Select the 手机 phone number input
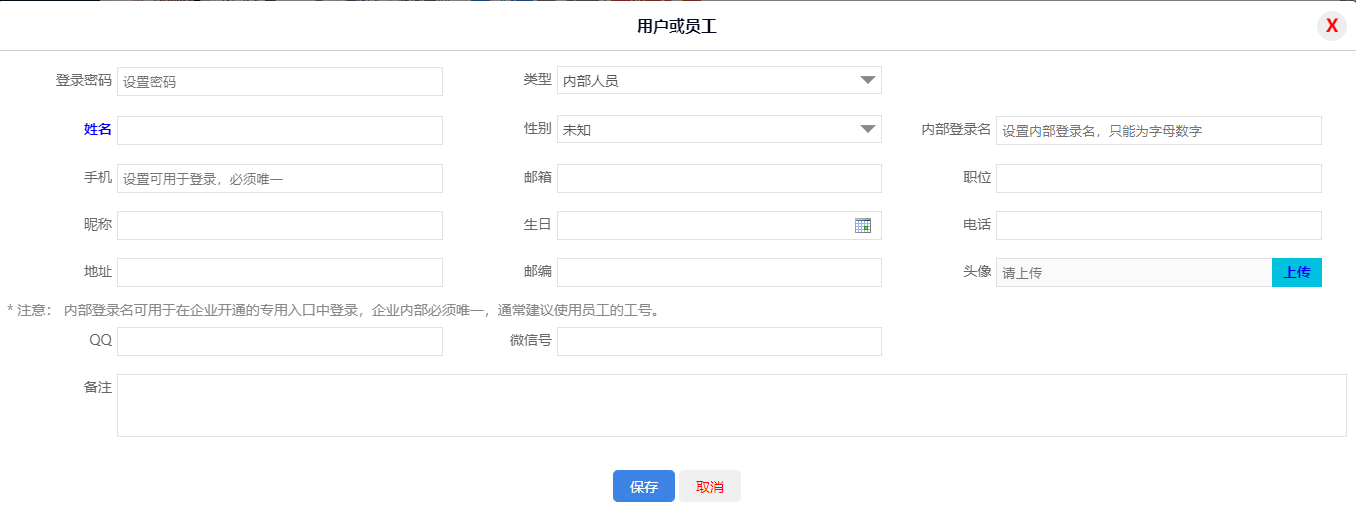 click(279, 179)
